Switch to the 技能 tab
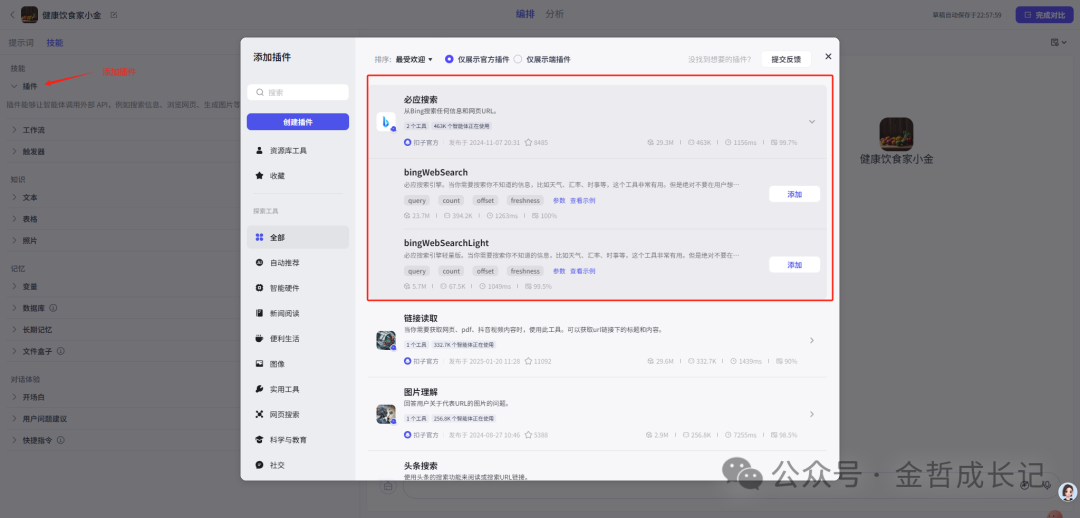 click(x=55, y=43)
